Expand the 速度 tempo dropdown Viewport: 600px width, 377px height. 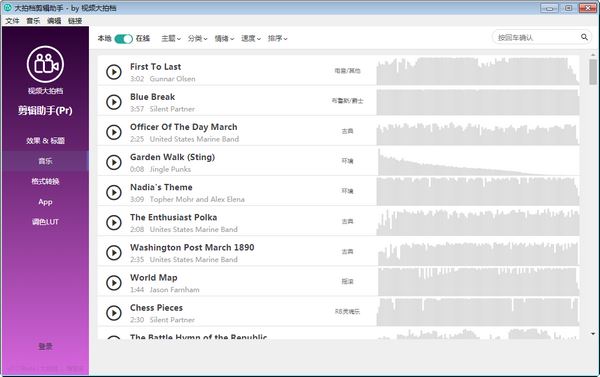[251, 38]
